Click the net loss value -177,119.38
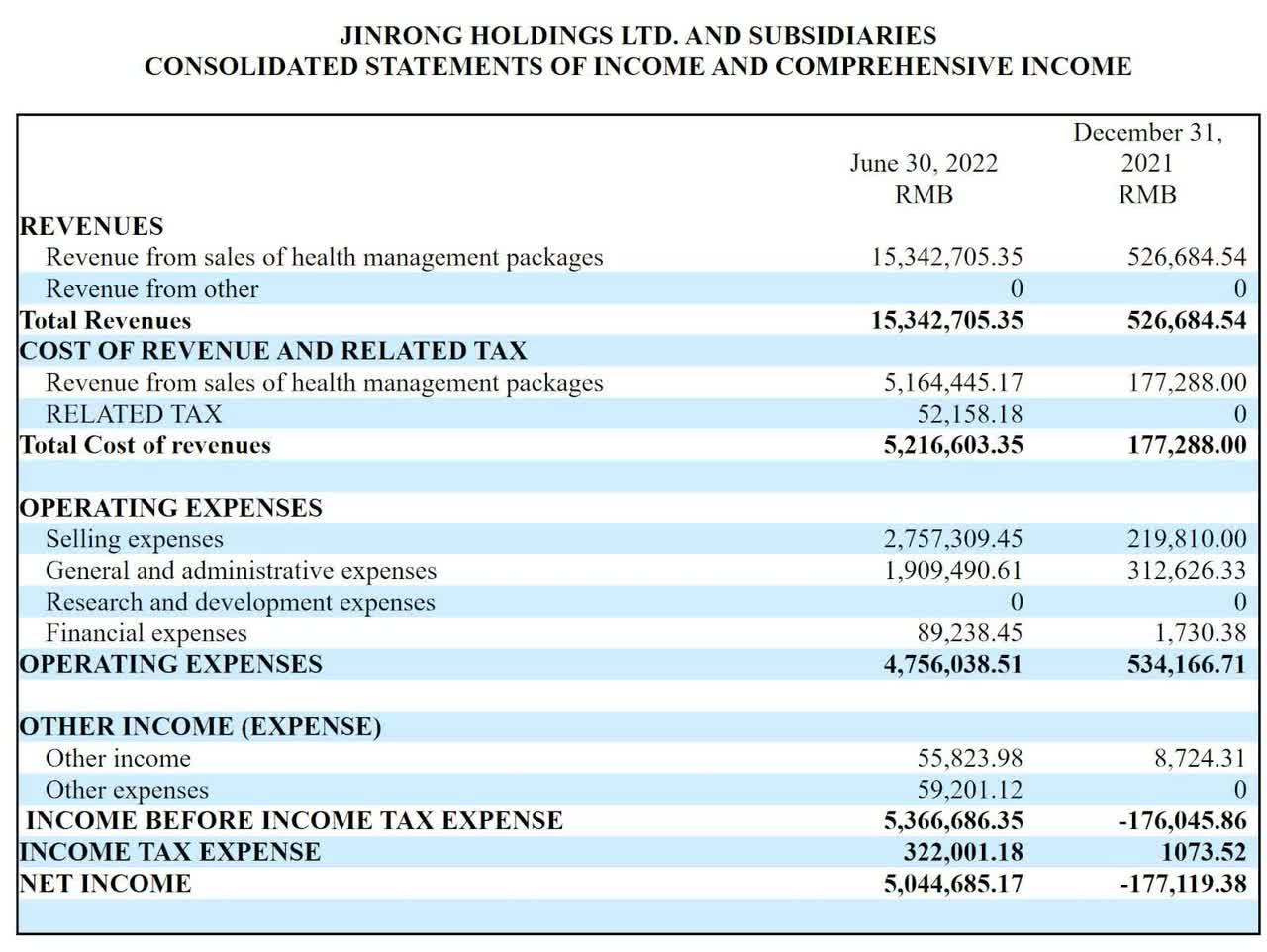The width and height of the screenshot is (1267, 952). click(1183, 884)
